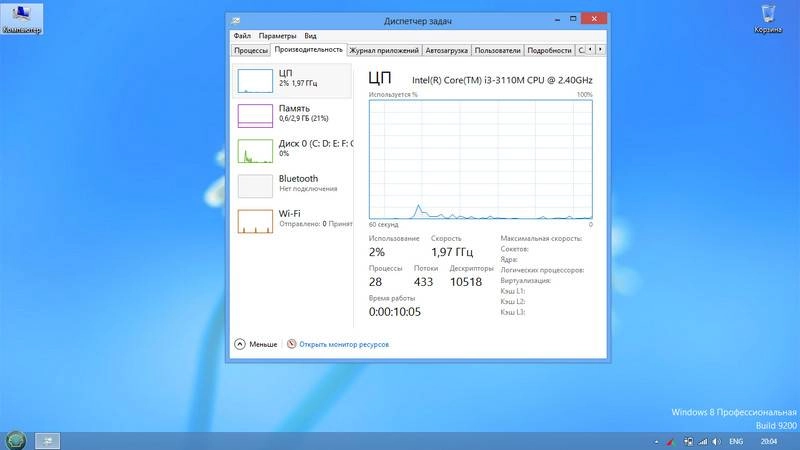Click the 0,6/2,9 ГБ (21%) memory text

(304, 118)
